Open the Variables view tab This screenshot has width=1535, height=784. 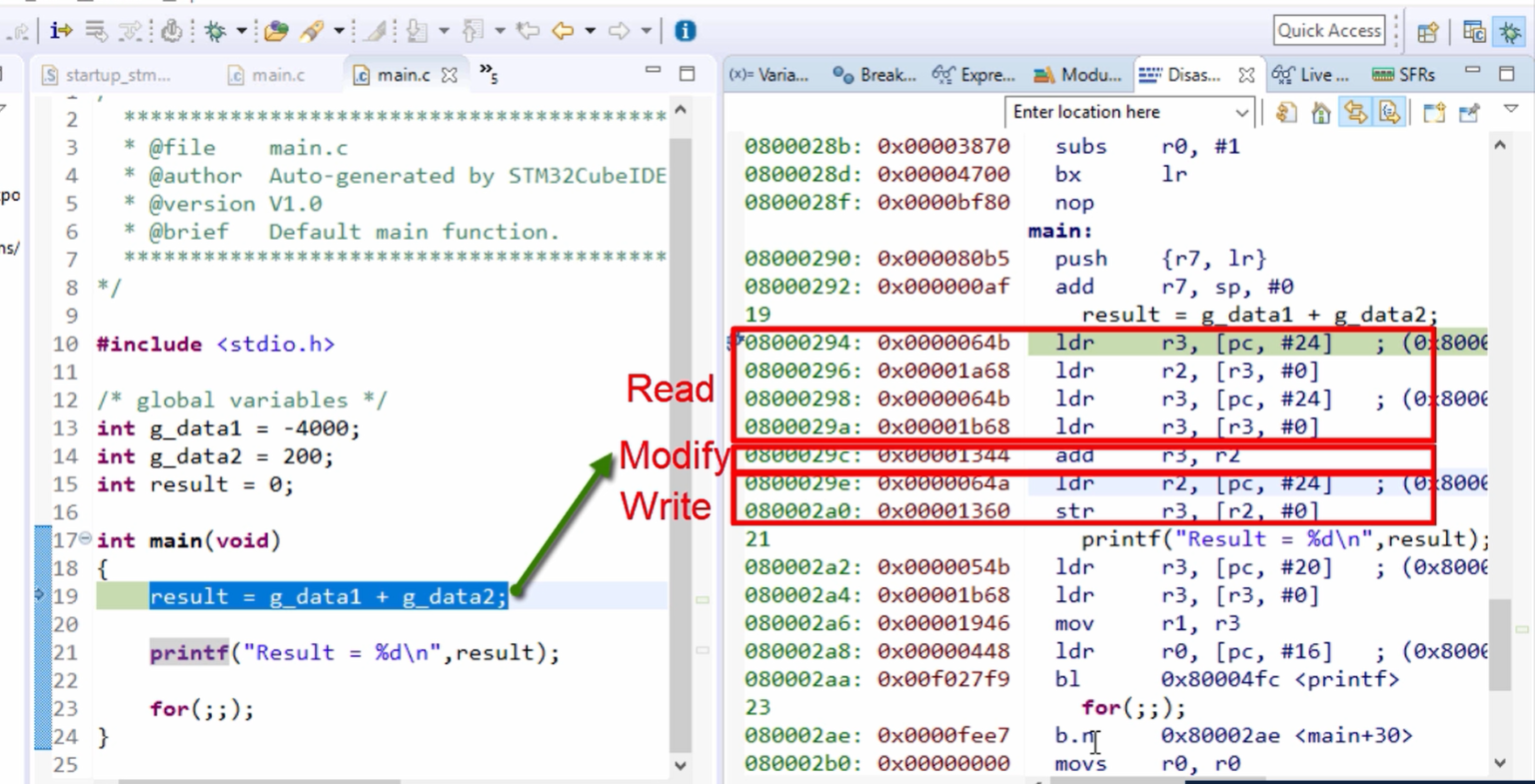click(769, 75)
